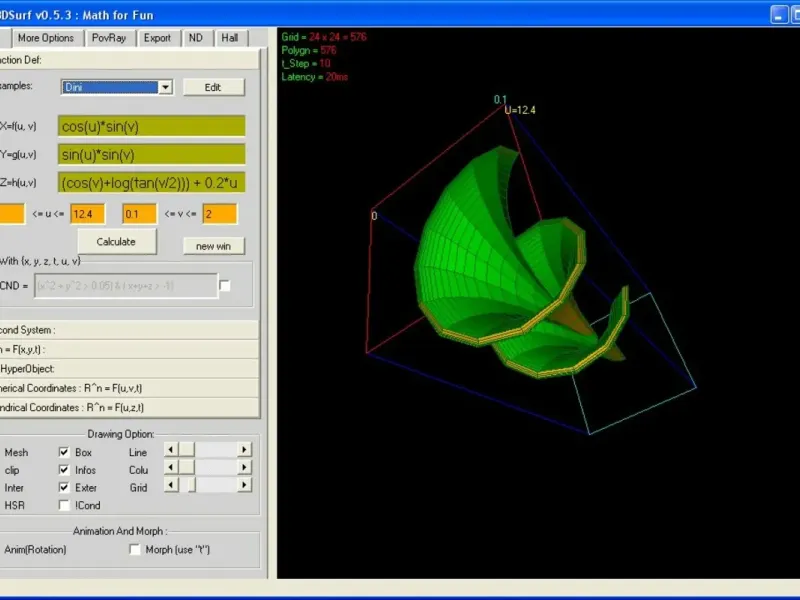The height and width of the screenshot is (600, 800).
Task: Click right arrow of Colu slider
Action: click(244, 468)
